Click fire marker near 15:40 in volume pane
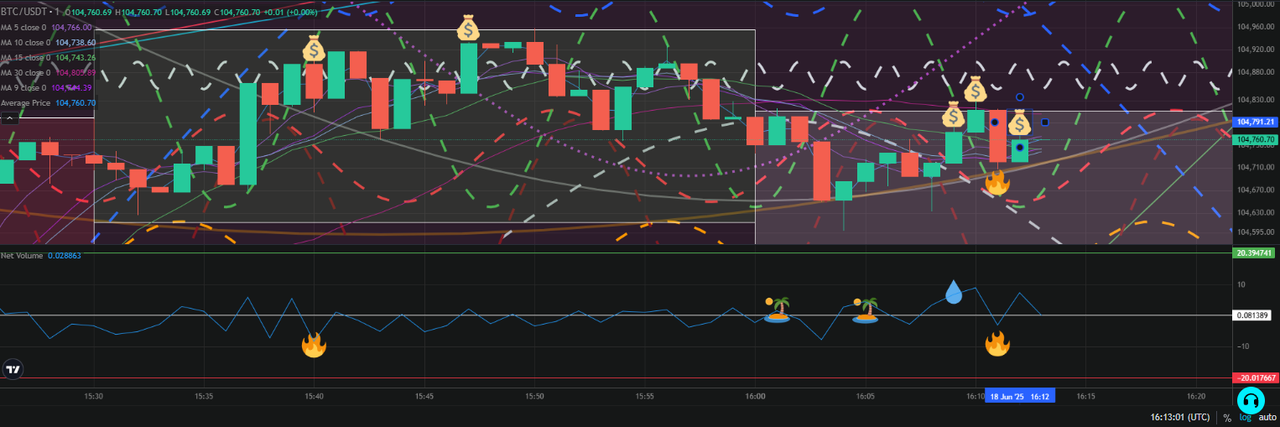The width and height of the screenshot is (1280, 427). (314, 346)
